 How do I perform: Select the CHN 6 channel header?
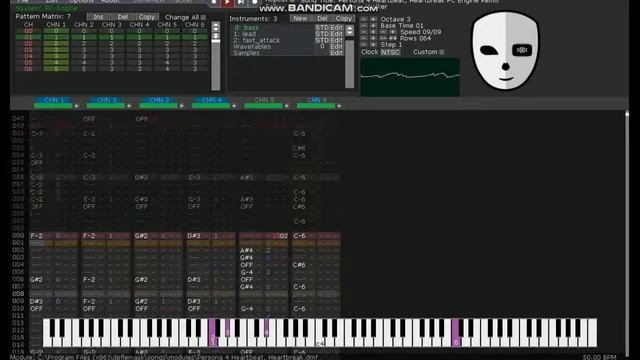[316, 100]
